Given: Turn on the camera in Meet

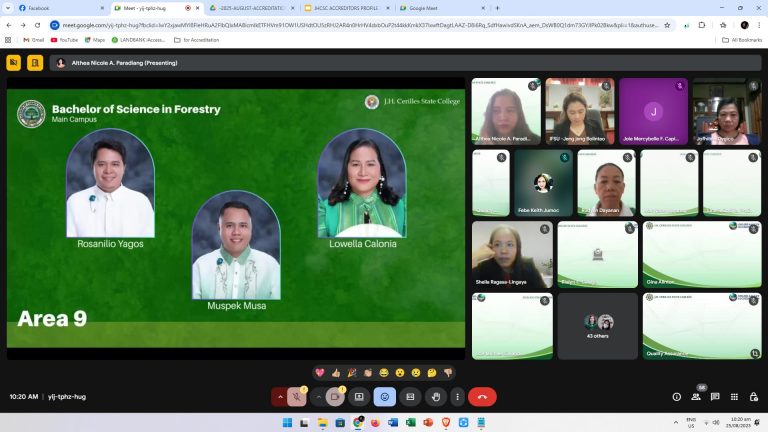Looking at the screenshot, I should tap(335, 397).
